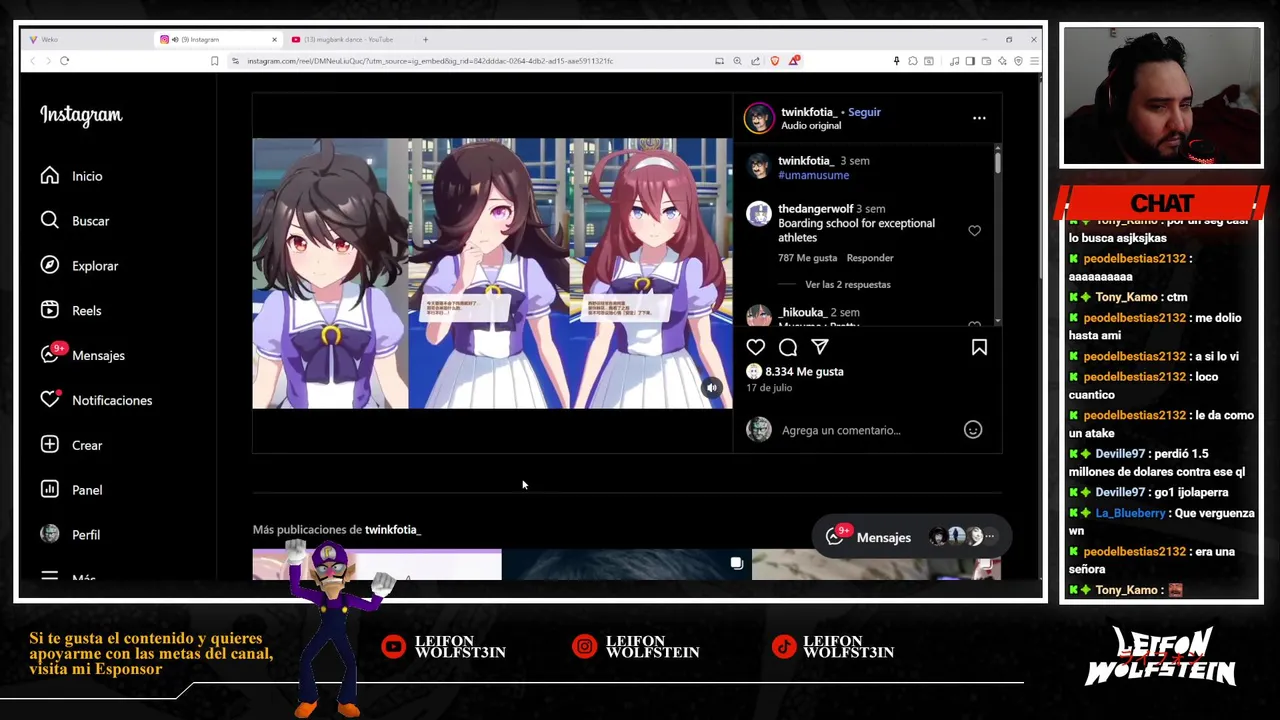Bookmark this page in address bar
This screenshot has width=1280, height=720.
(x=214, y=61)
